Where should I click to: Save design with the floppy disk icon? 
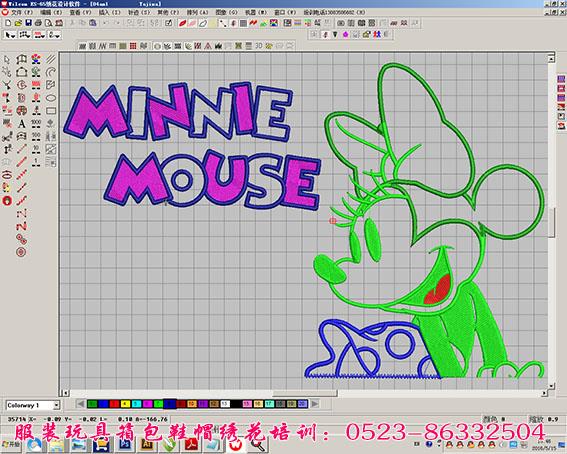tap(28, 23)
